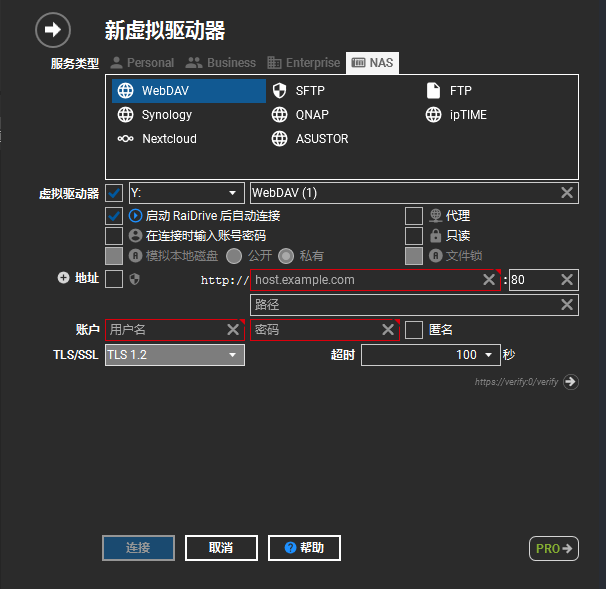Open the Y: drive letter dropdown
606x589 pixels.
point(187,193)
